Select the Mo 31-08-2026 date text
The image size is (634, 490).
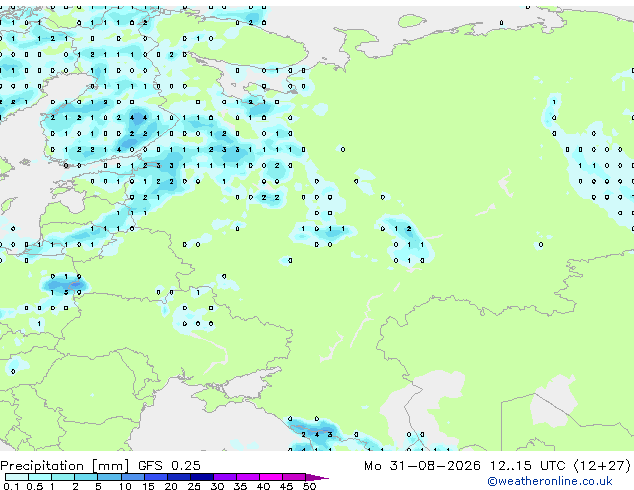click(422, 466)
